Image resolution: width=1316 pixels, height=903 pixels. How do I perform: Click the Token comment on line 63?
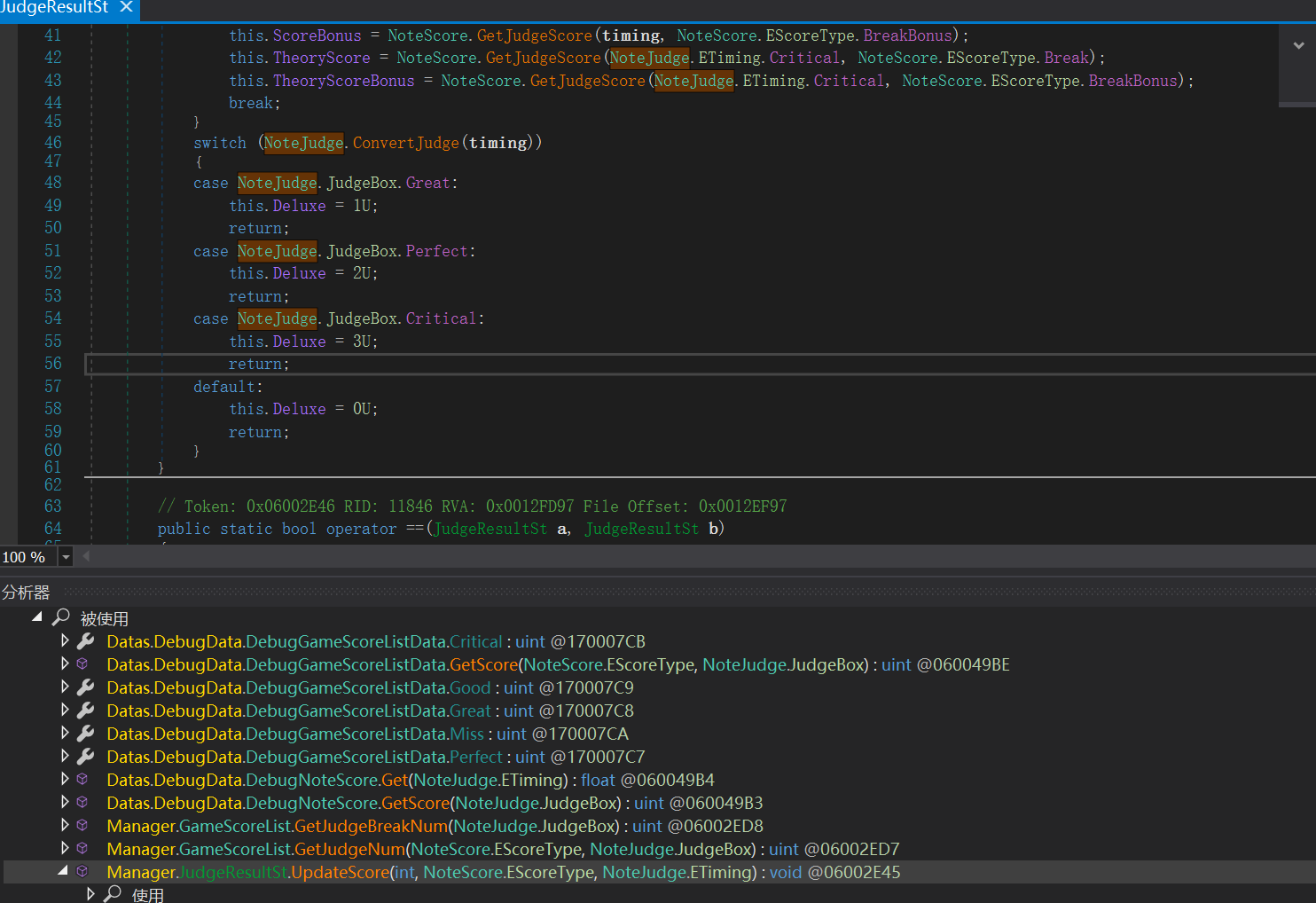472,506
